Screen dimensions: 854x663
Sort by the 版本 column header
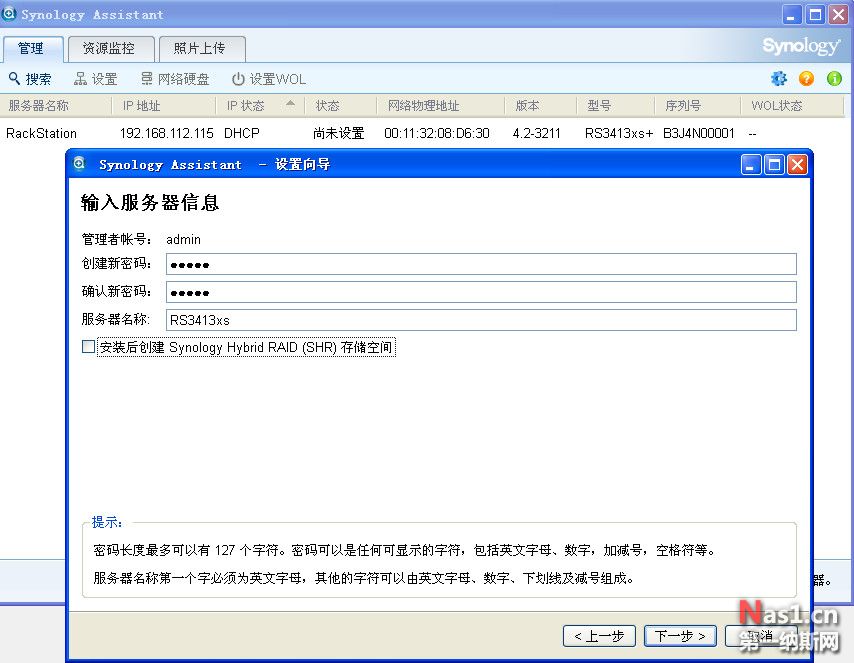click(x=540, y=106)
